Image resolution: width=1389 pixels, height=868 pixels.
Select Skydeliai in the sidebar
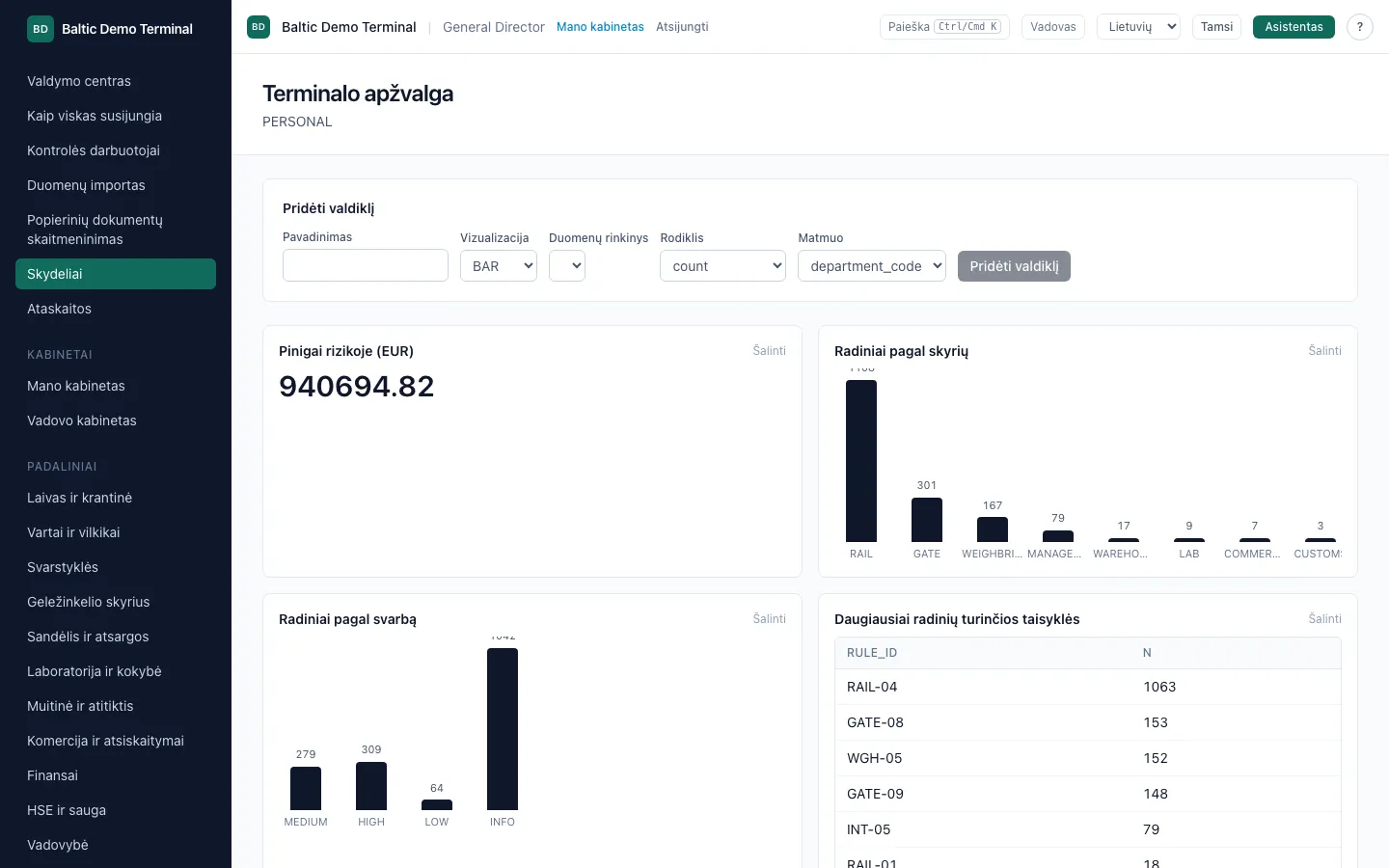[116, 274]
